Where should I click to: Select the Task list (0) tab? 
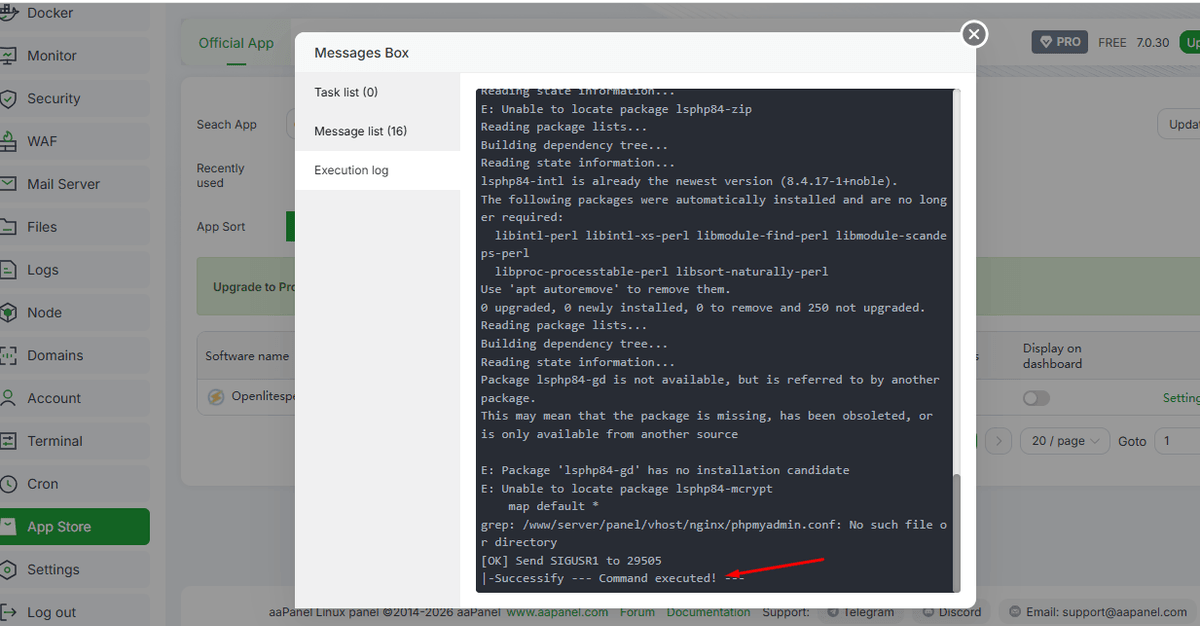tap(346, 92)
